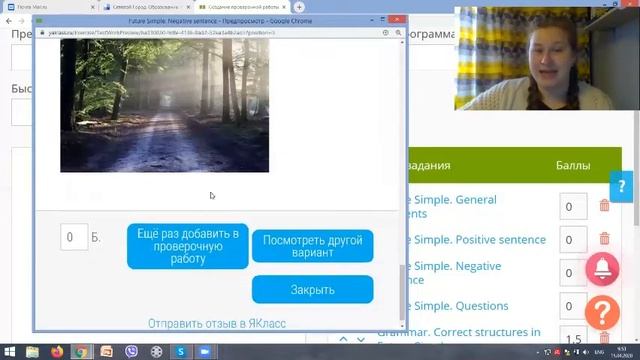The height and width of the screenshot is (360, 640).
Task: Click Ещё раз добавить в проверочную работу button
Action: click(x=188, y=246)
